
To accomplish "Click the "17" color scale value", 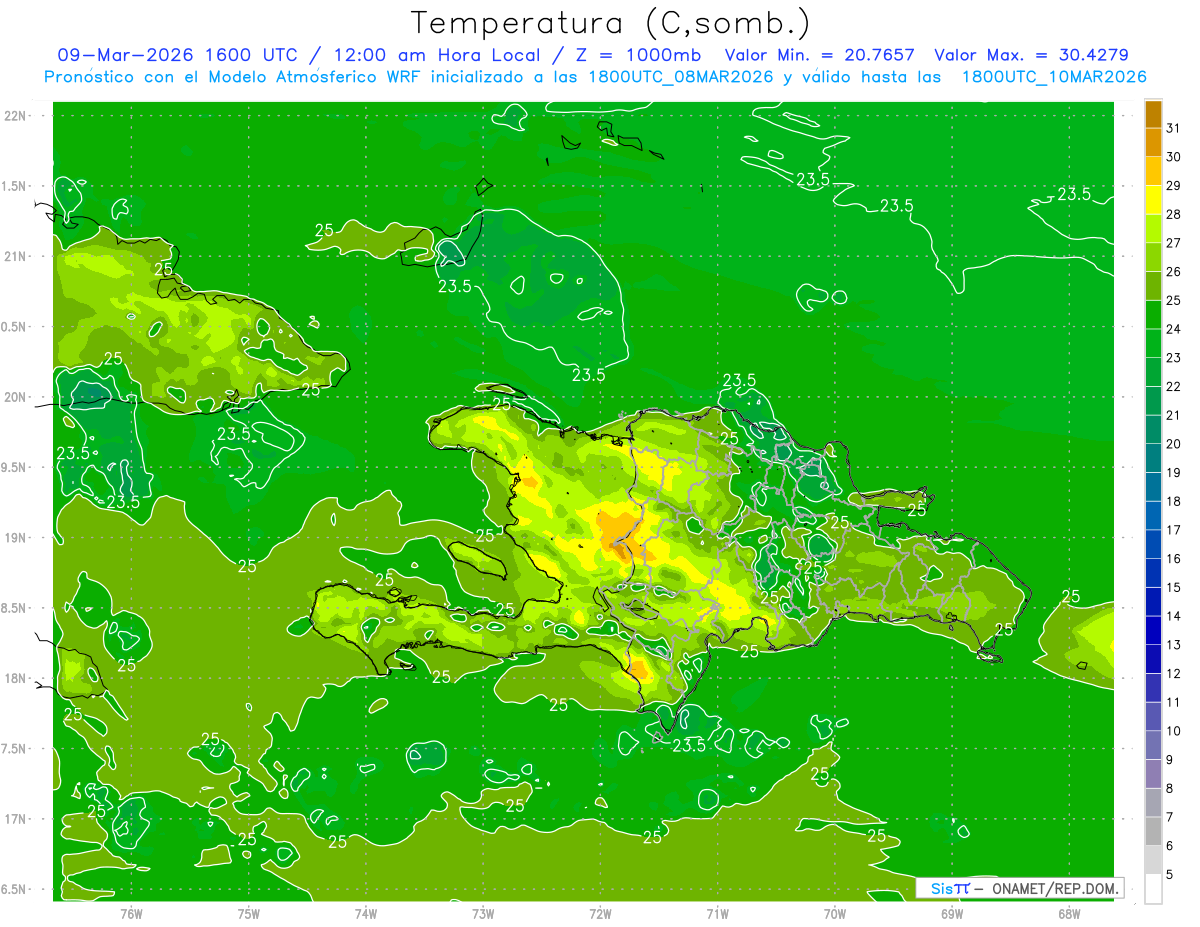I will click(1174, 530).
